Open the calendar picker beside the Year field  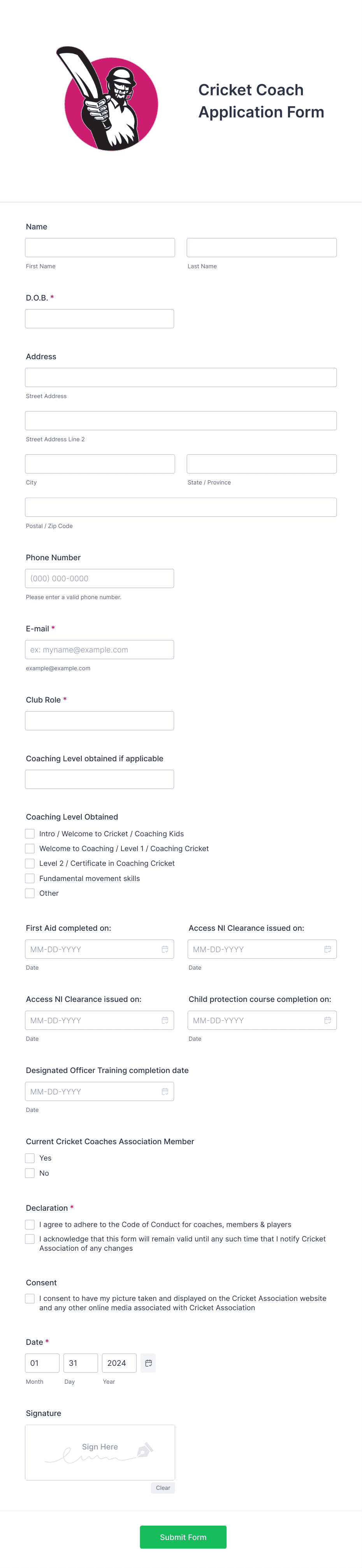149,1363
